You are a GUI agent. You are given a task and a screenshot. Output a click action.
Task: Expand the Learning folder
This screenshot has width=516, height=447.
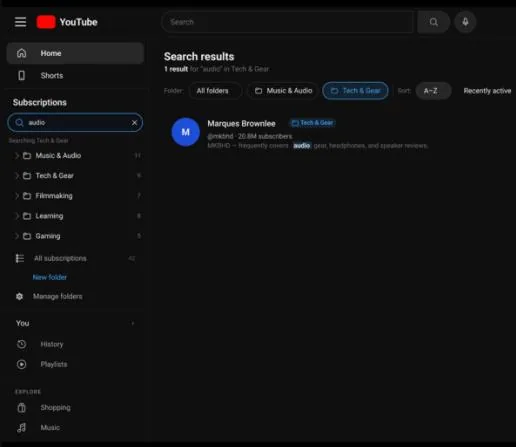coord(16,216)
